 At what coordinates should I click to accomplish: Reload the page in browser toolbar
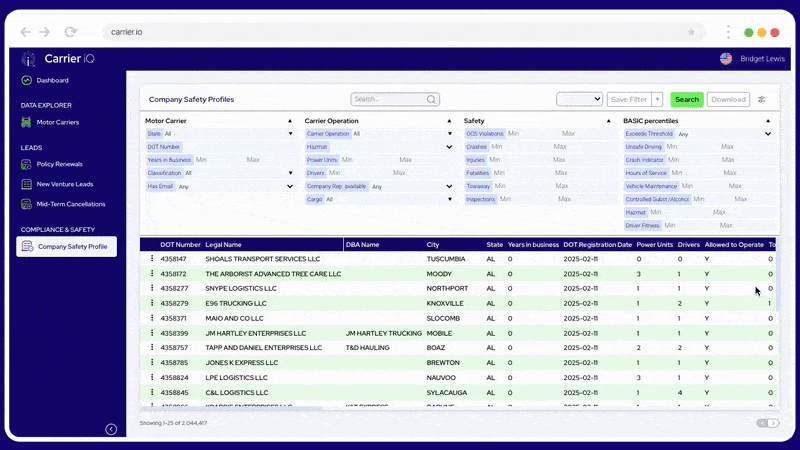[70, 32]
